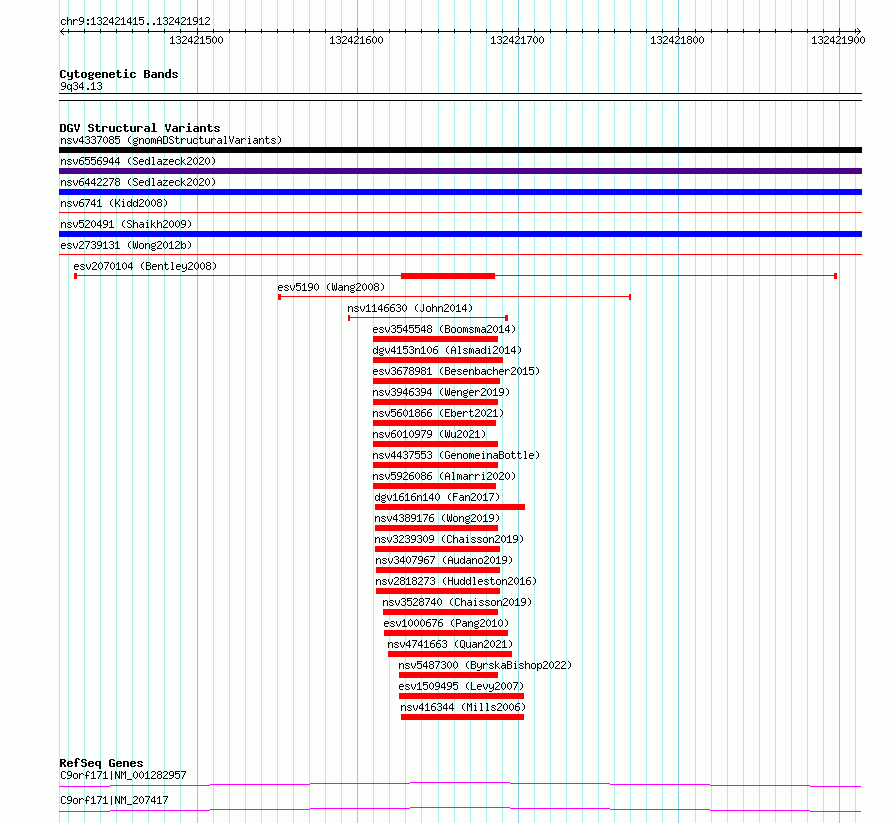Click the C9orf171|NM_001282957 gene label
Screen dimensions: 890x823
pyautogui.click(x=123, y=775)
